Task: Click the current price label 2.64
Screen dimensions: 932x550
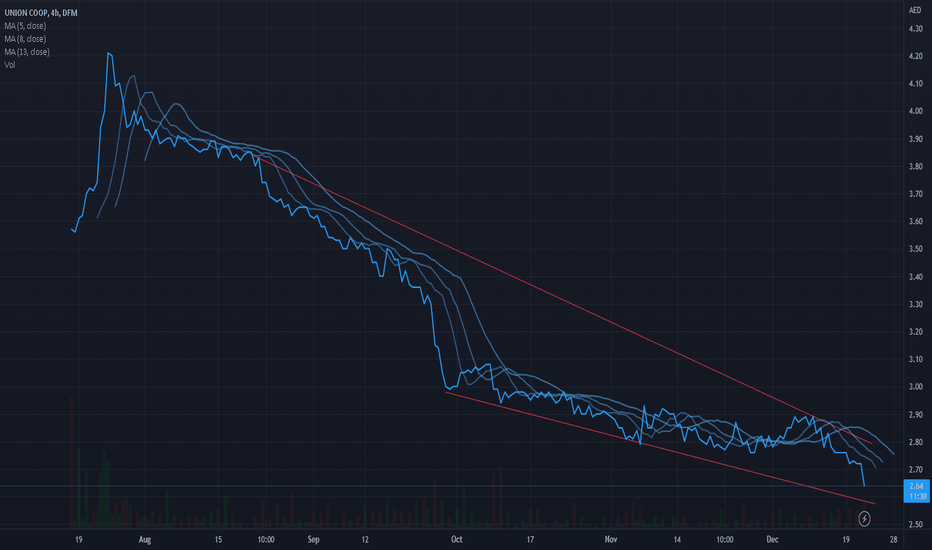Action: click(917, 486)
